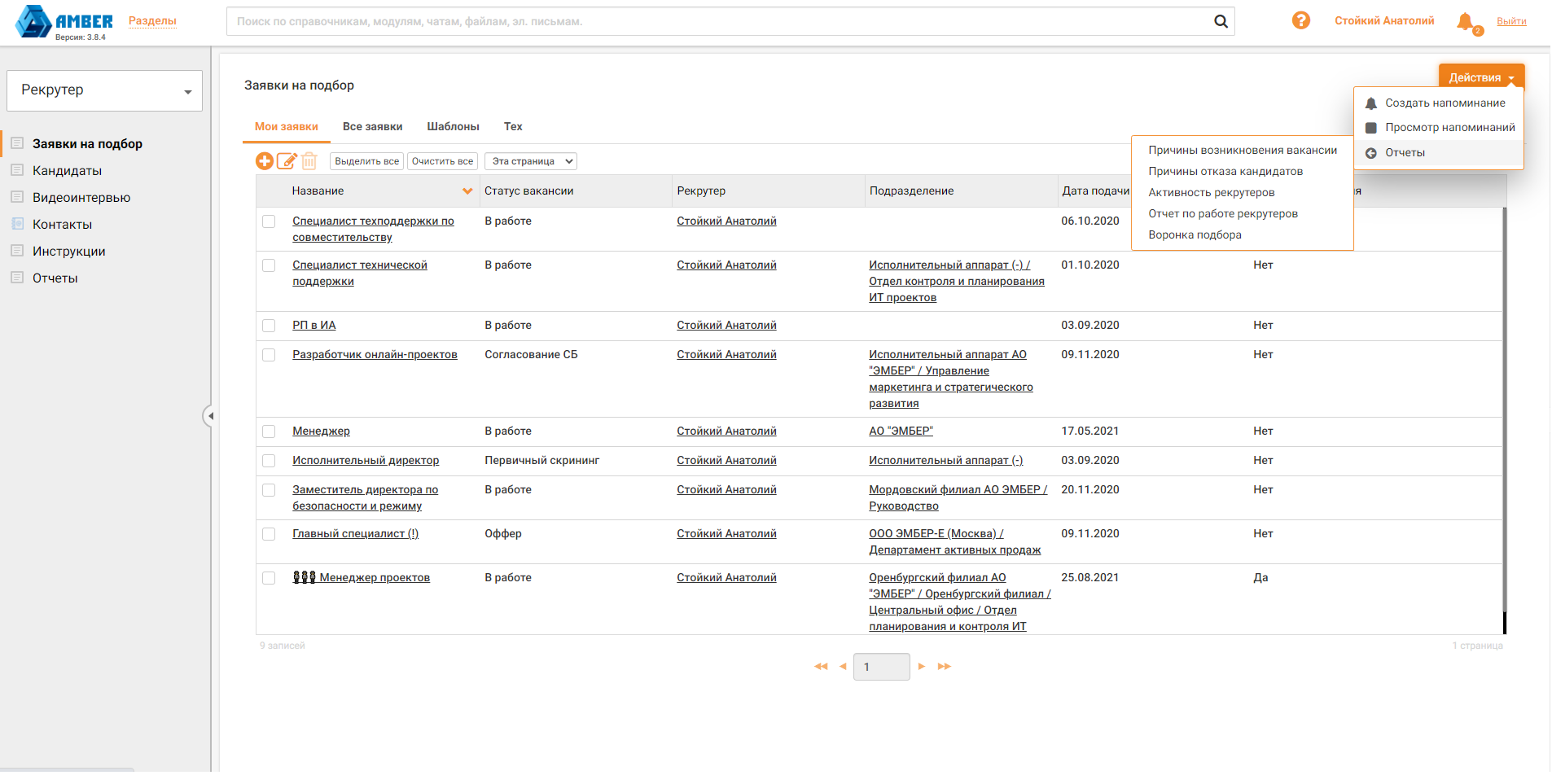
Task: Tick checkbox for Исполнительный директор row
Action: point(269,461)
